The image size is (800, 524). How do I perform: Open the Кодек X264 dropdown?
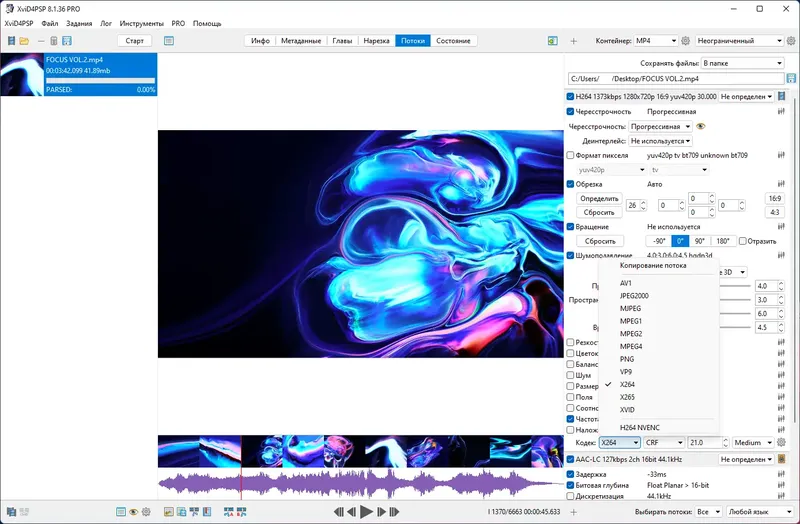(x=620, y=442)
